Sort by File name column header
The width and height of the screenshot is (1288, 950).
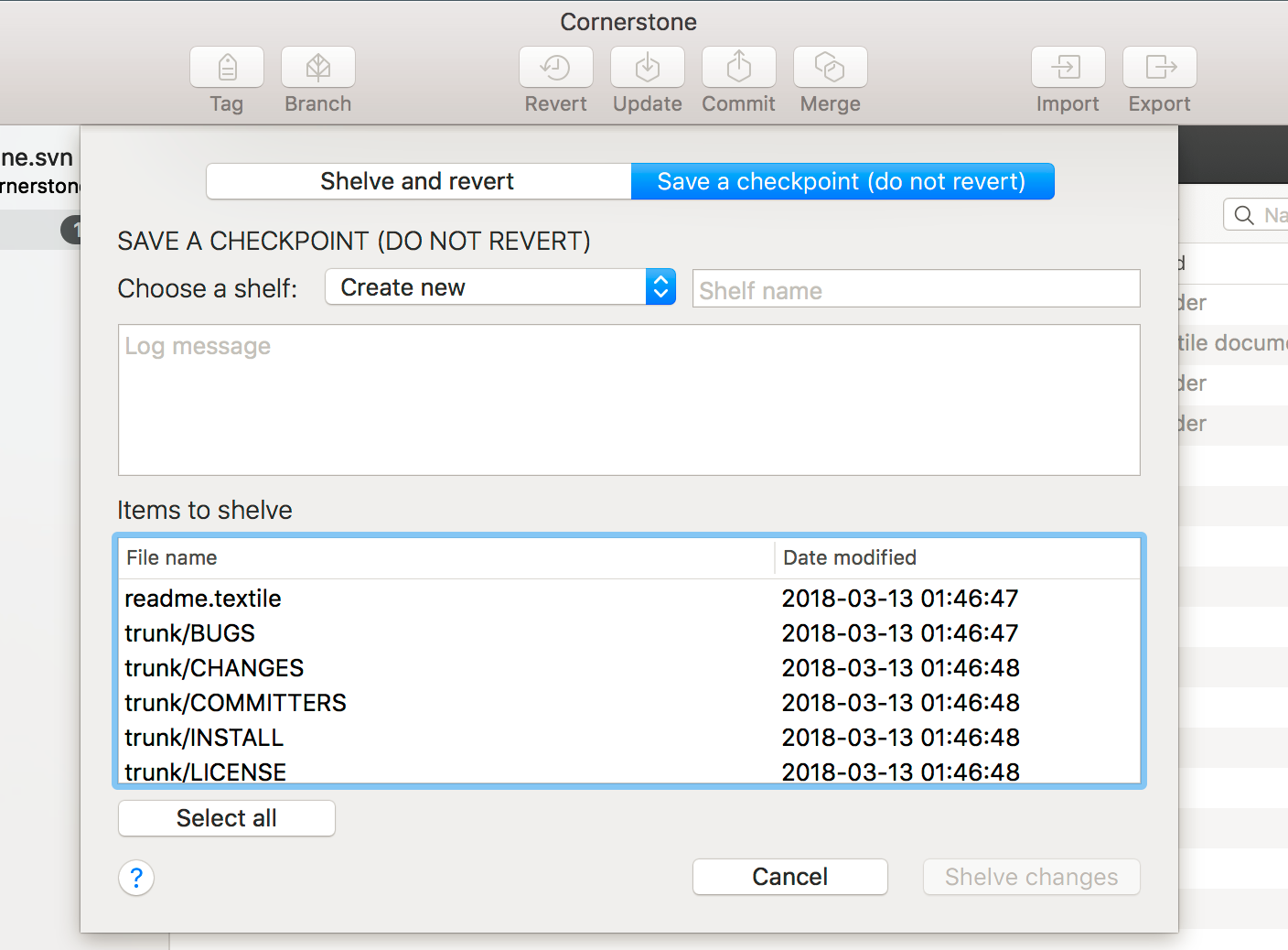[x=446, y=558]
